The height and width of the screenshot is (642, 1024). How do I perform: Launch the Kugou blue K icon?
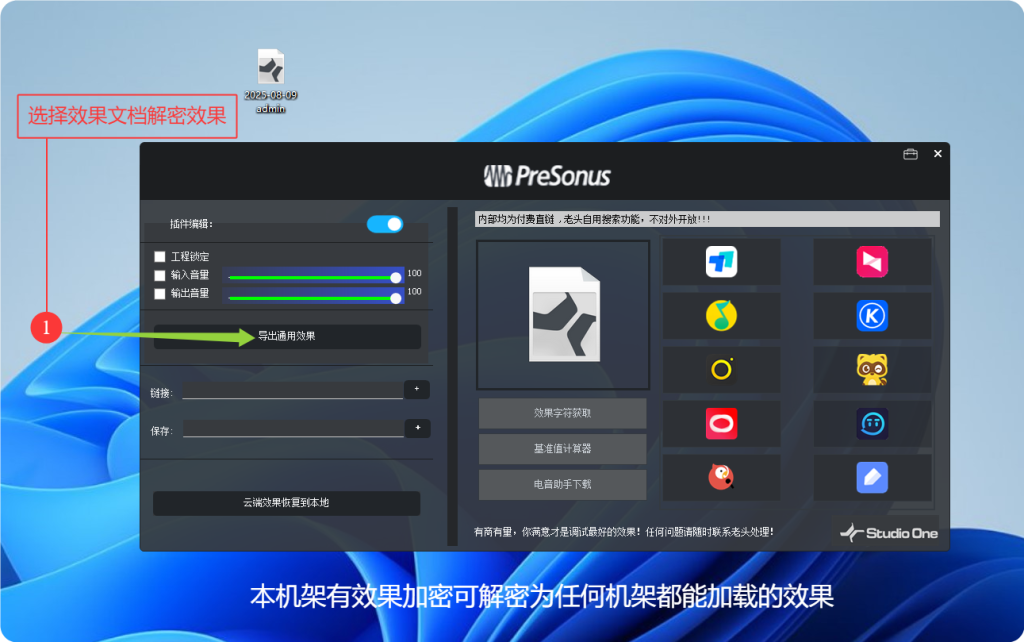[872, 315]
